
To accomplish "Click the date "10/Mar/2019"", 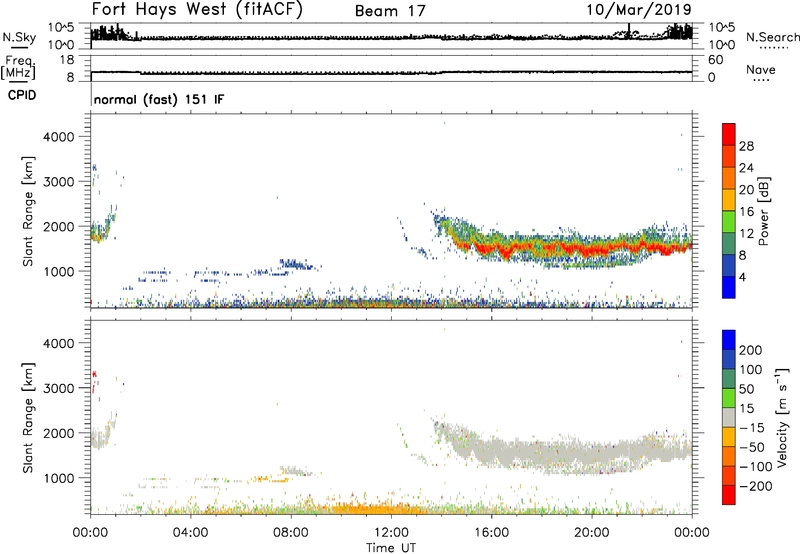I will pyautogui.click(x=639, y=10).
